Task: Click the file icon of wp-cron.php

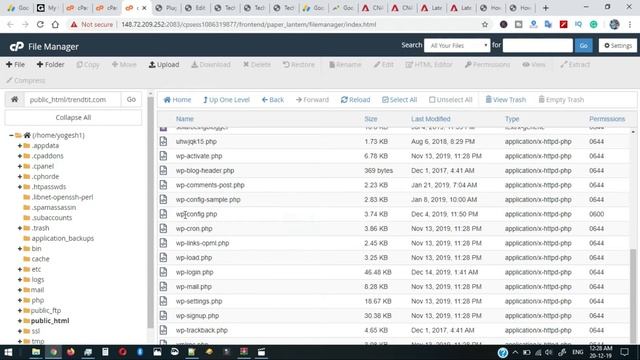Action: [163, 229]
